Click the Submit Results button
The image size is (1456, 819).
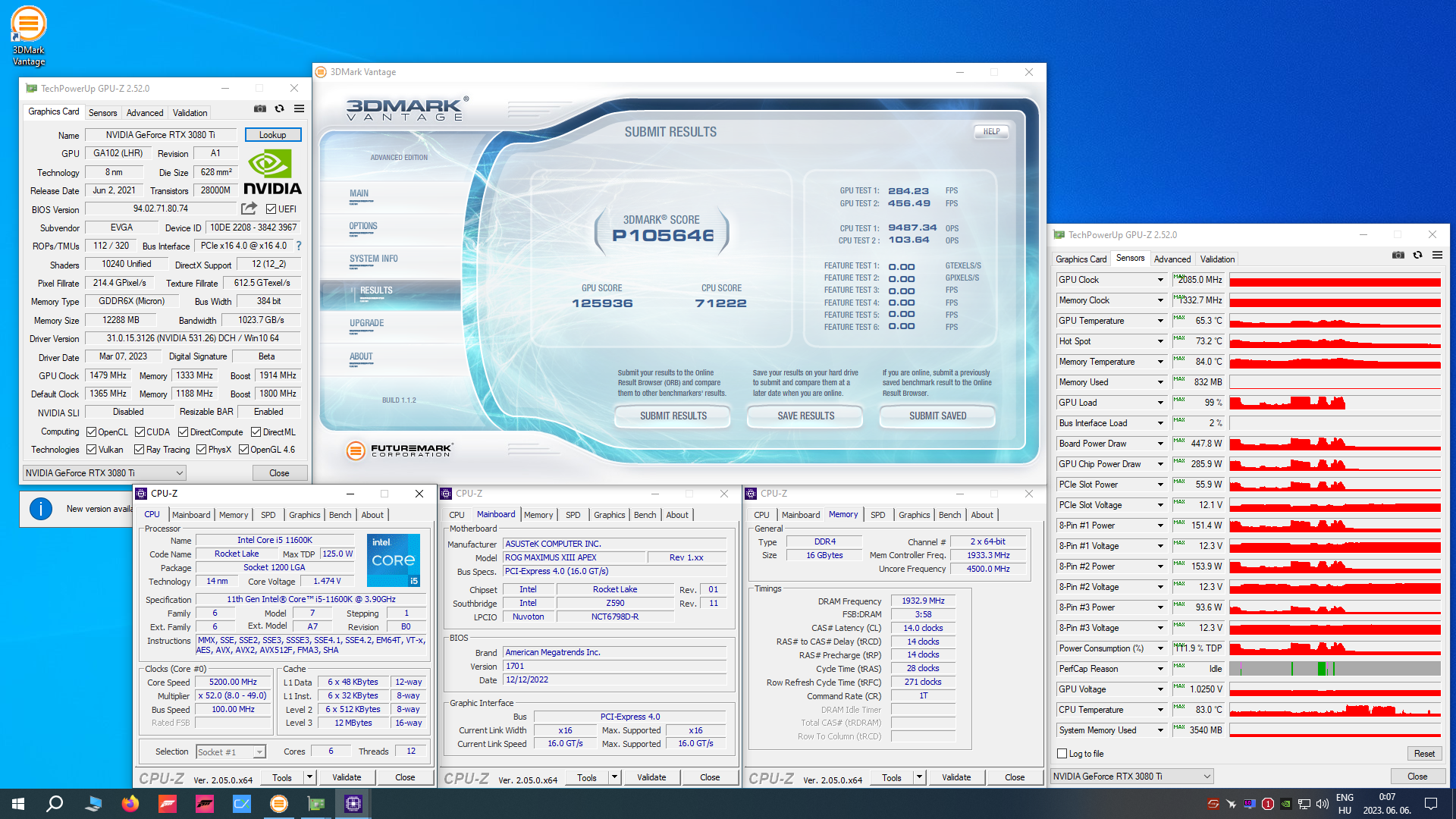[673, 416]
